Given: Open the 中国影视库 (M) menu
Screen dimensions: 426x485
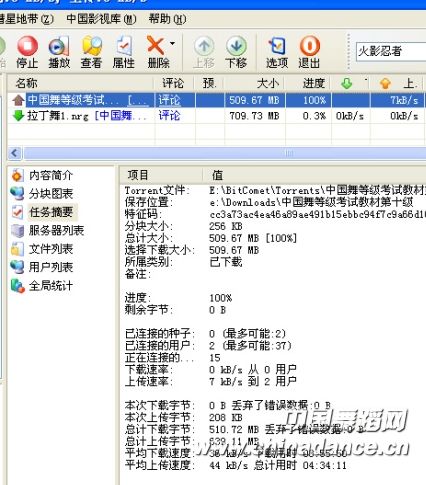Looking at the screenshot, I should tap(101, 19).
